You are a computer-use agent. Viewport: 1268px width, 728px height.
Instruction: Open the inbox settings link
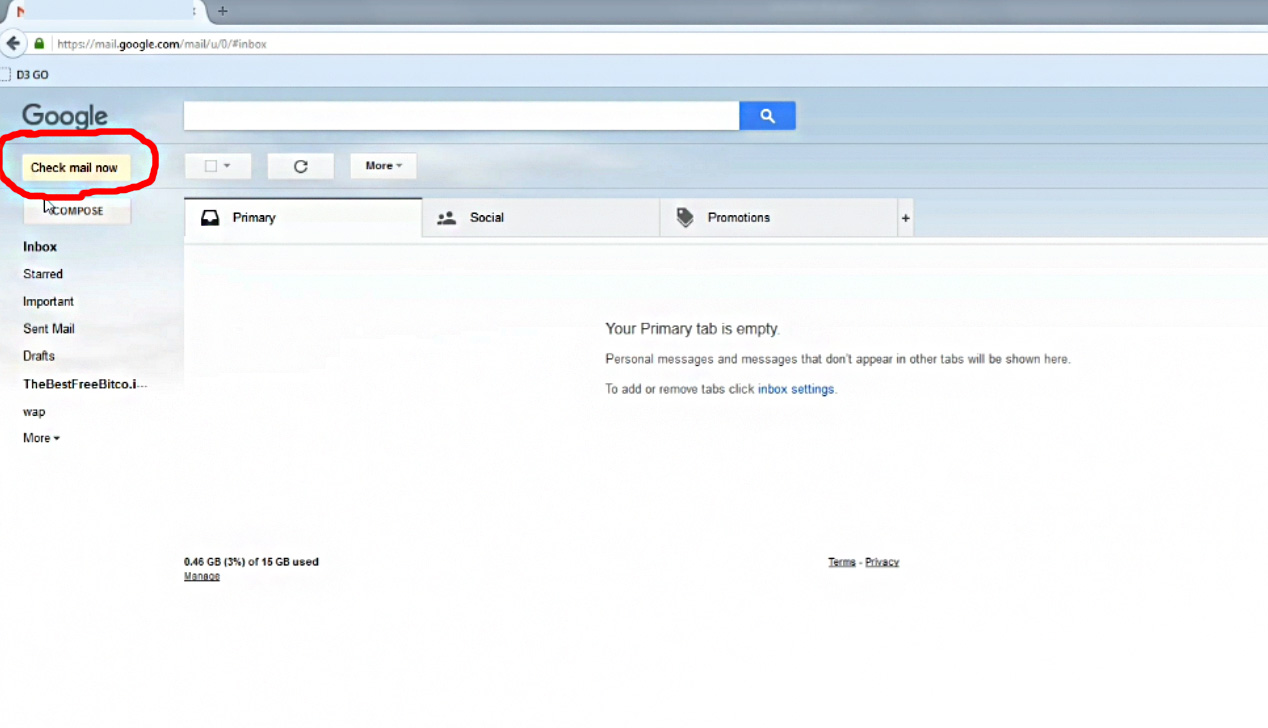pos(796,388)
